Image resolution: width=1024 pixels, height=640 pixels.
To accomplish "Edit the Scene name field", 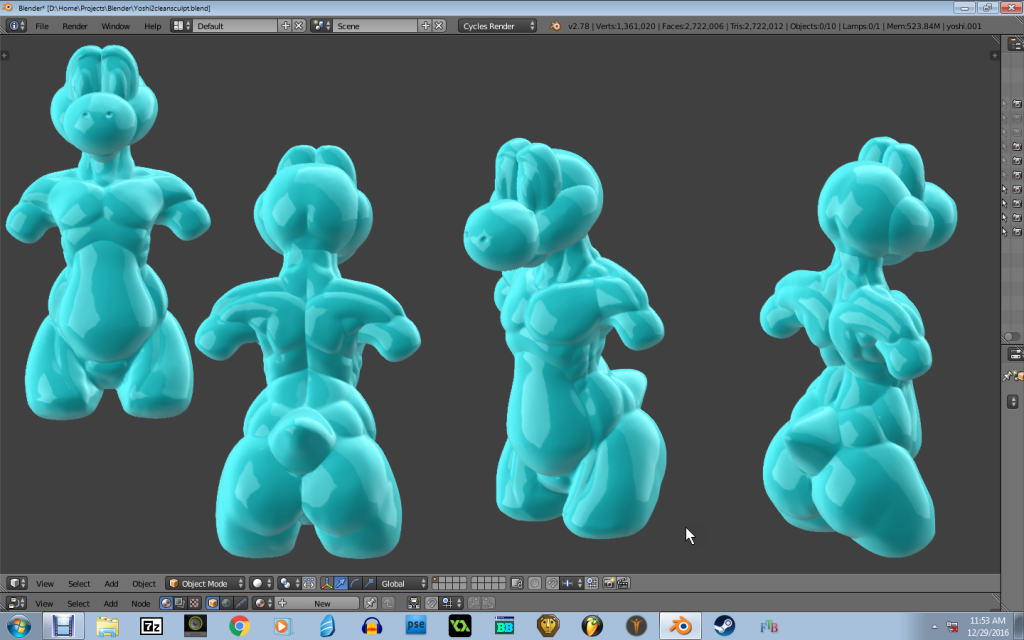I will tap(376, 25).
